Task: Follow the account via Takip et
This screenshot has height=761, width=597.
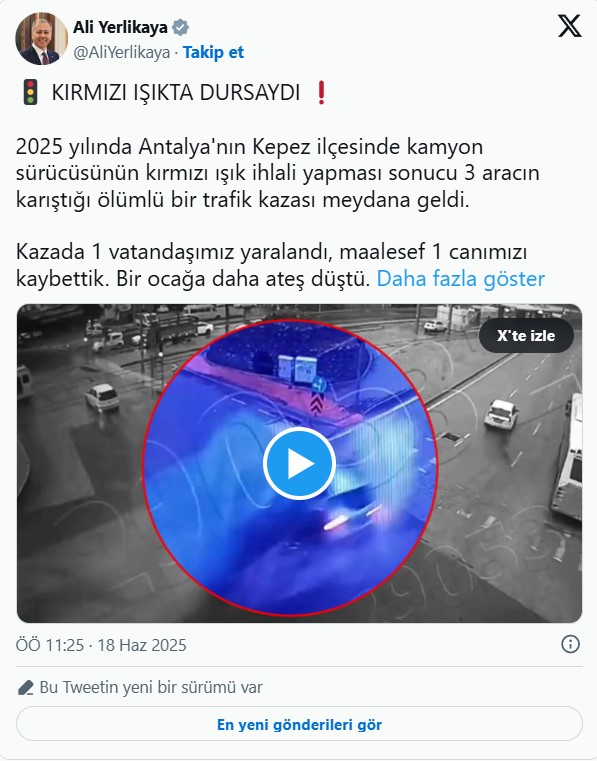Action: pos(213,52)
